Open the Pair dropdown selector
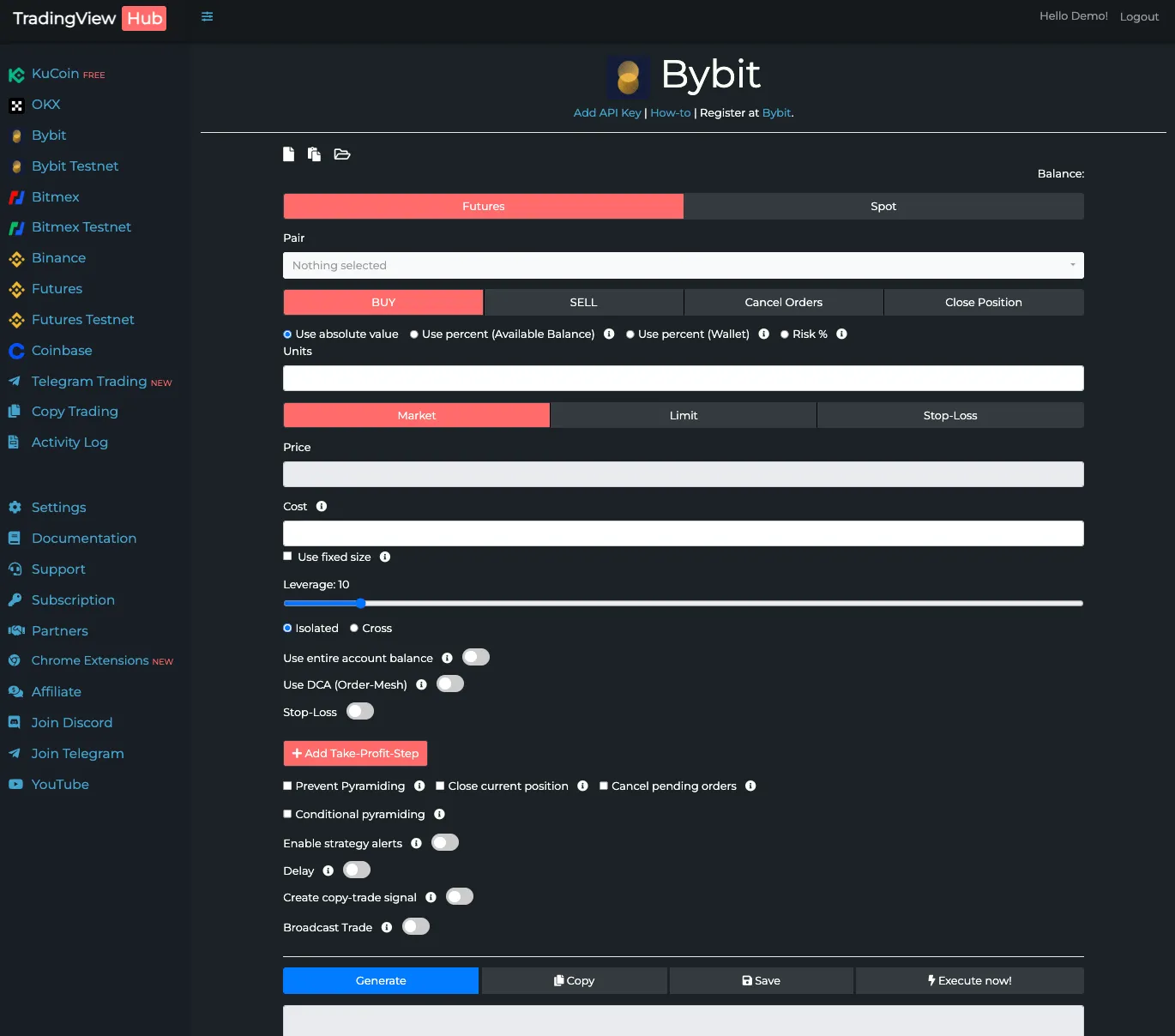This screenshot has height=1036, width=1175. (683, 266)
